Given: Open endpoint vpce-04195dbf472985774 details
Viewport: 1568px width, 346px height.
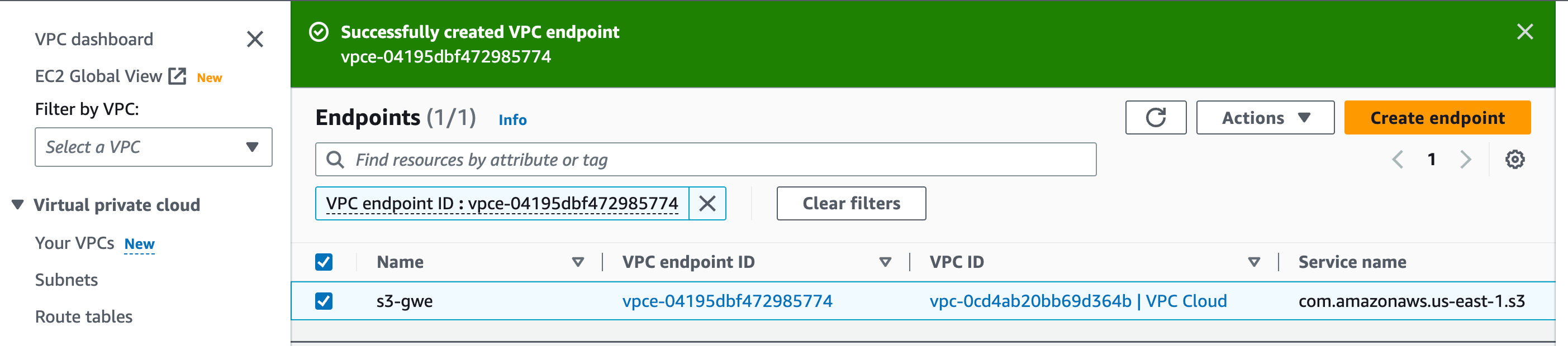Looking at the screenshot, I should 728,300.
